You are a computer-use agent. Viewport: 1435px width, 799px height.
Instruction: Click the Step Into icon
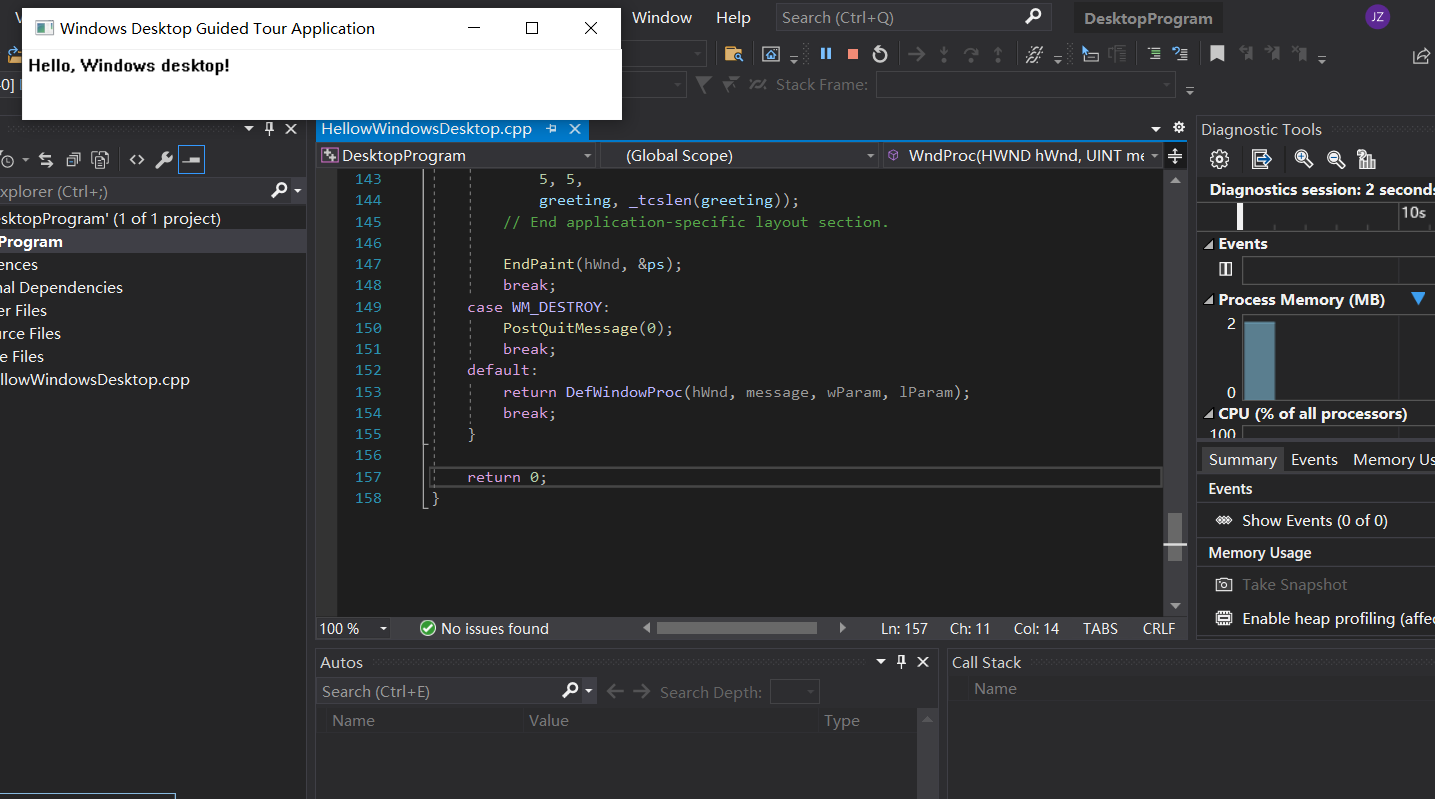[943, 53]
